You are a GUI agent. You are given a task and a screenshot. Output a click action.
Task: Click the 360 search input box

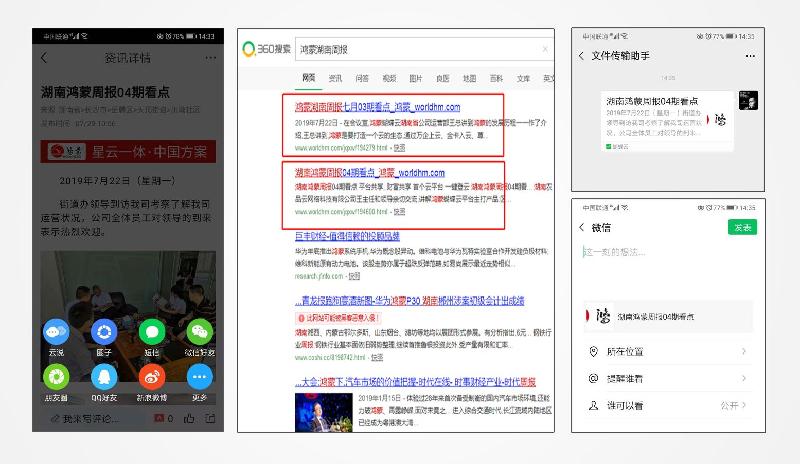(x=420, y=48)
